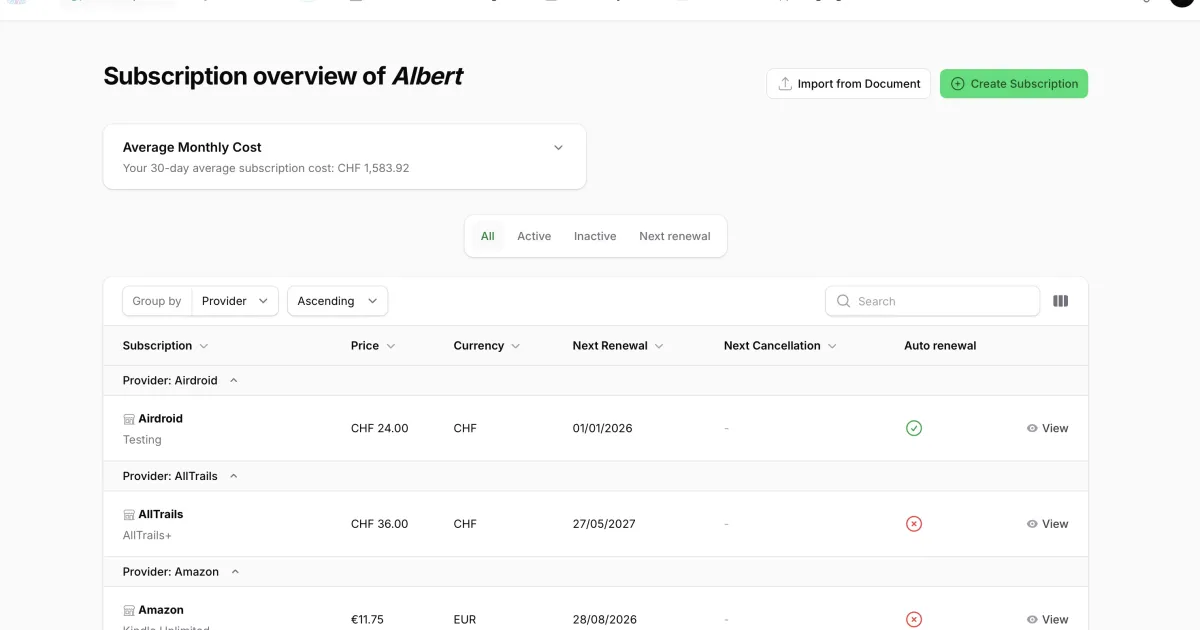View the Airdroid subscription details
Screen dimensions: 1200x630
pyautogui.click(x=1047, y=428)
